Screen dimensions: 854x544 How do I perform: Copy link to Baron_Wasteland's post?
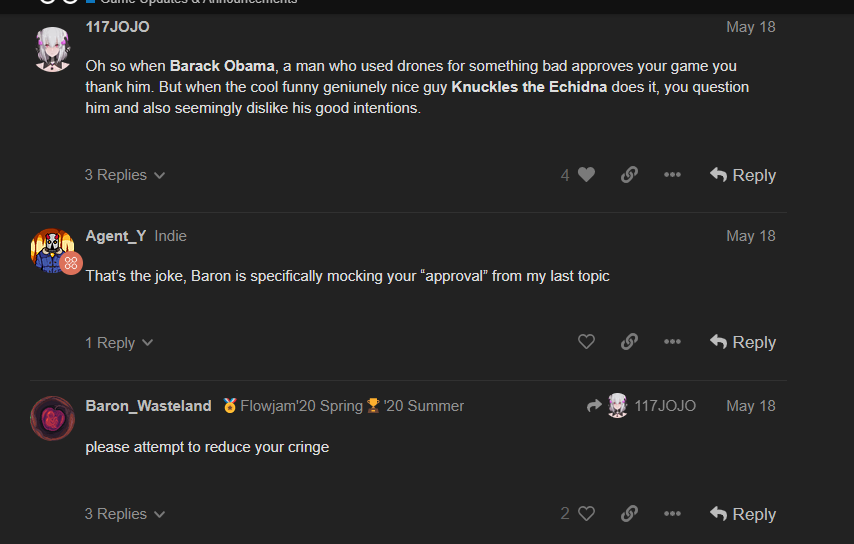[x=629, y=514]
